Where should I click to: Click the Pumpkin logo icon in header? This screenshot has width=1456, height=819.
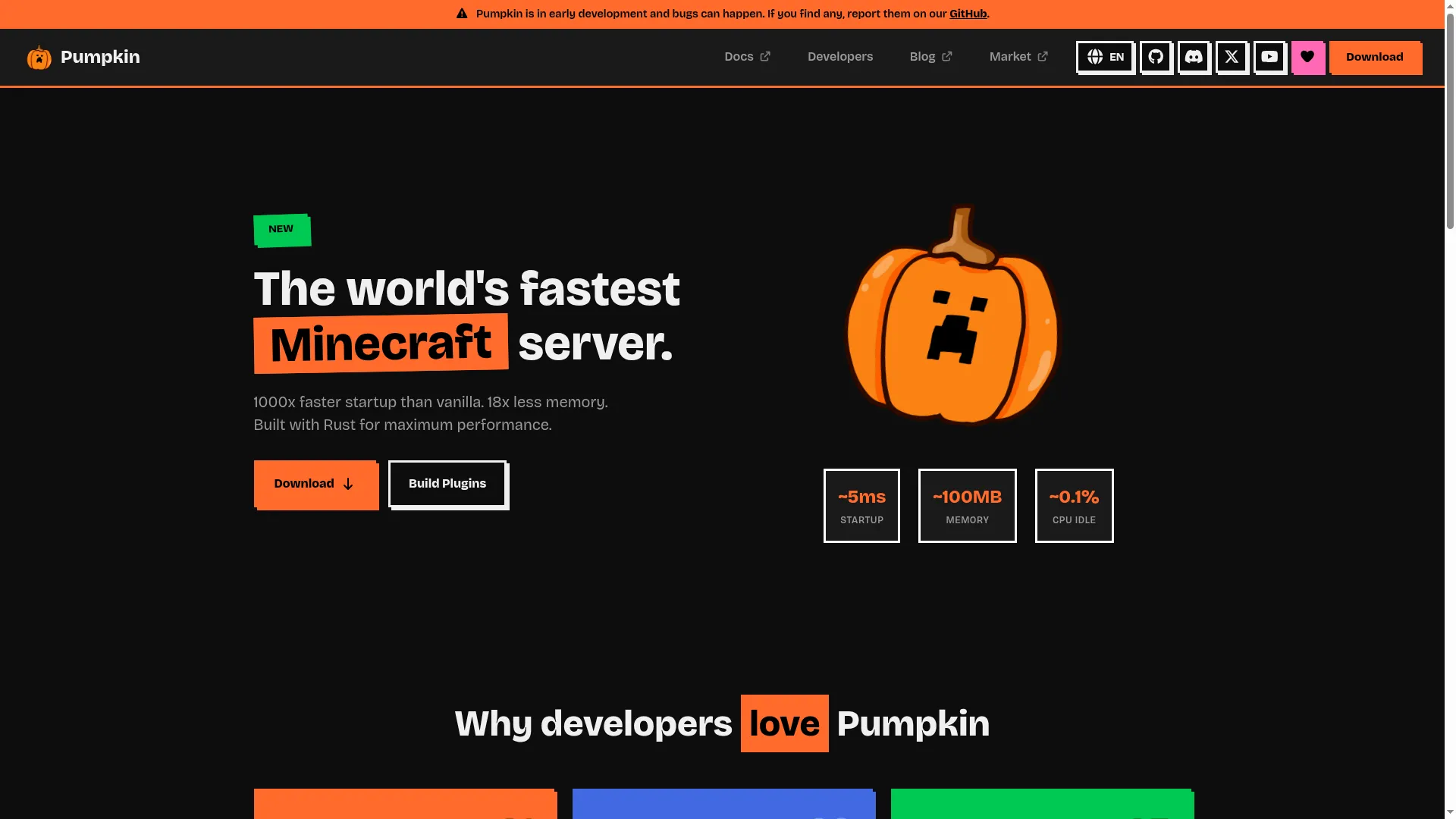(39, 57)
